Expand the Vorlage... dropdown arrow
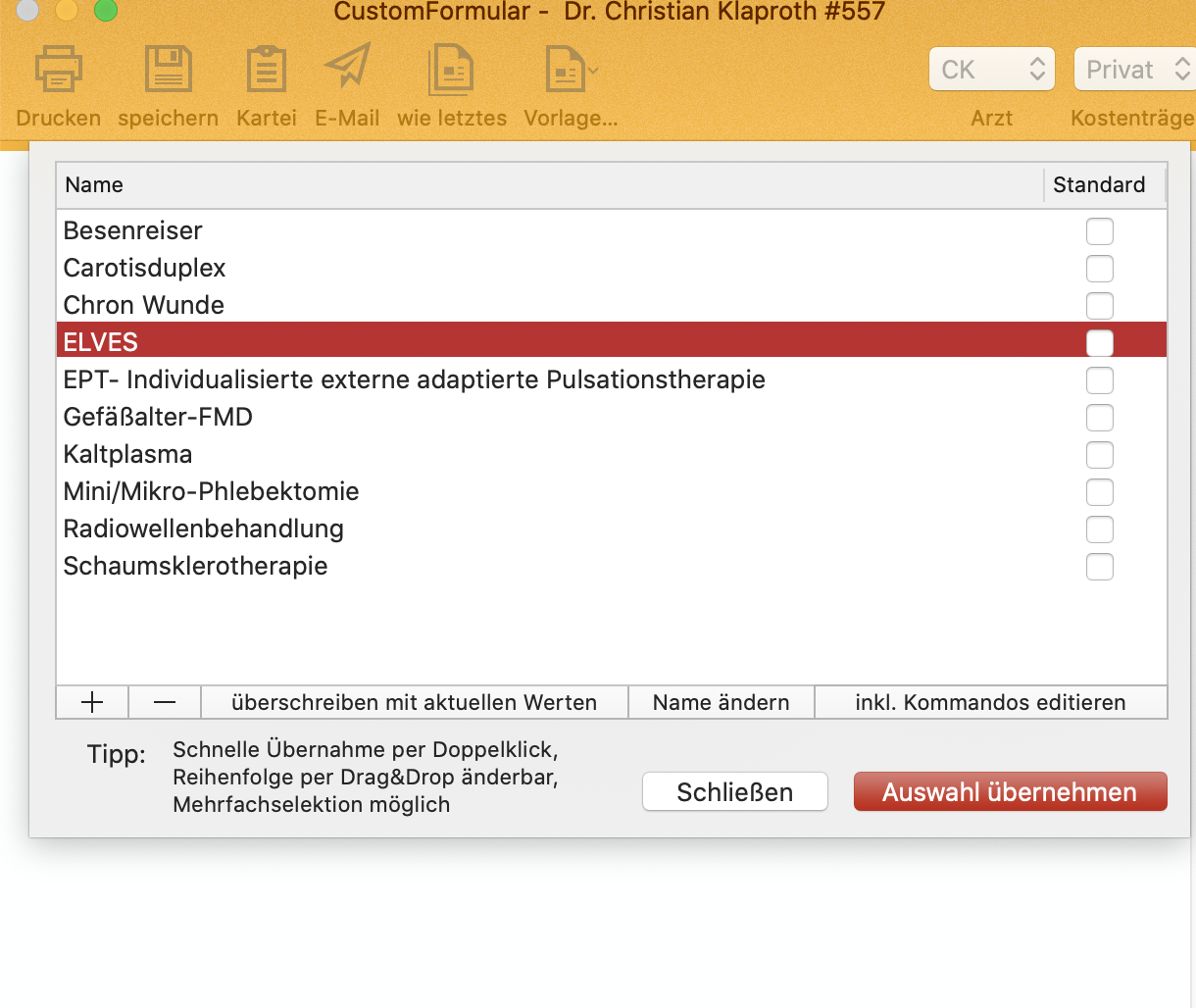This screenshot has height=1008, width=1196. [x=593, y=71]
